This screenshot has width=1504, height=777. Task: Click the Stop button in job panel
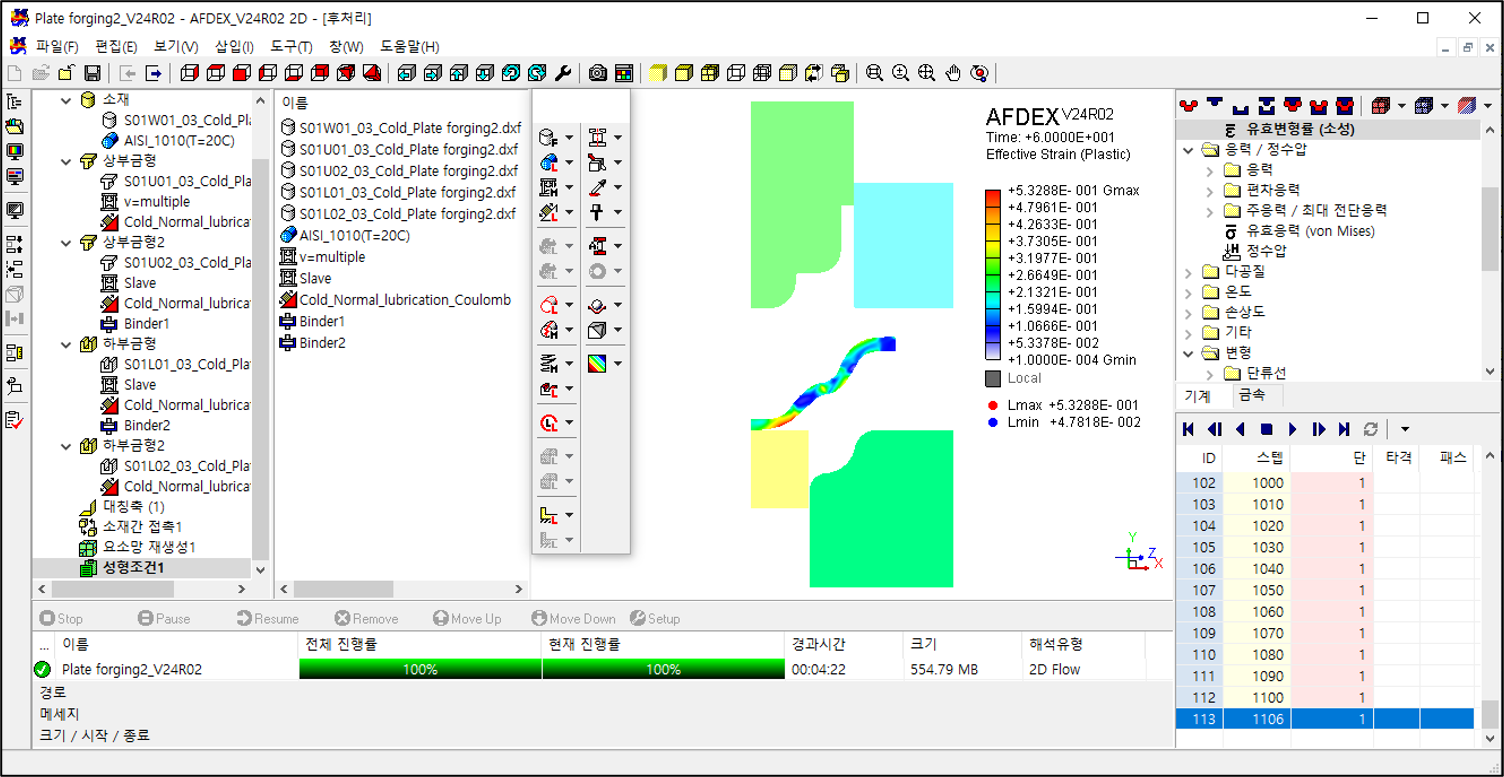point(61,619)
